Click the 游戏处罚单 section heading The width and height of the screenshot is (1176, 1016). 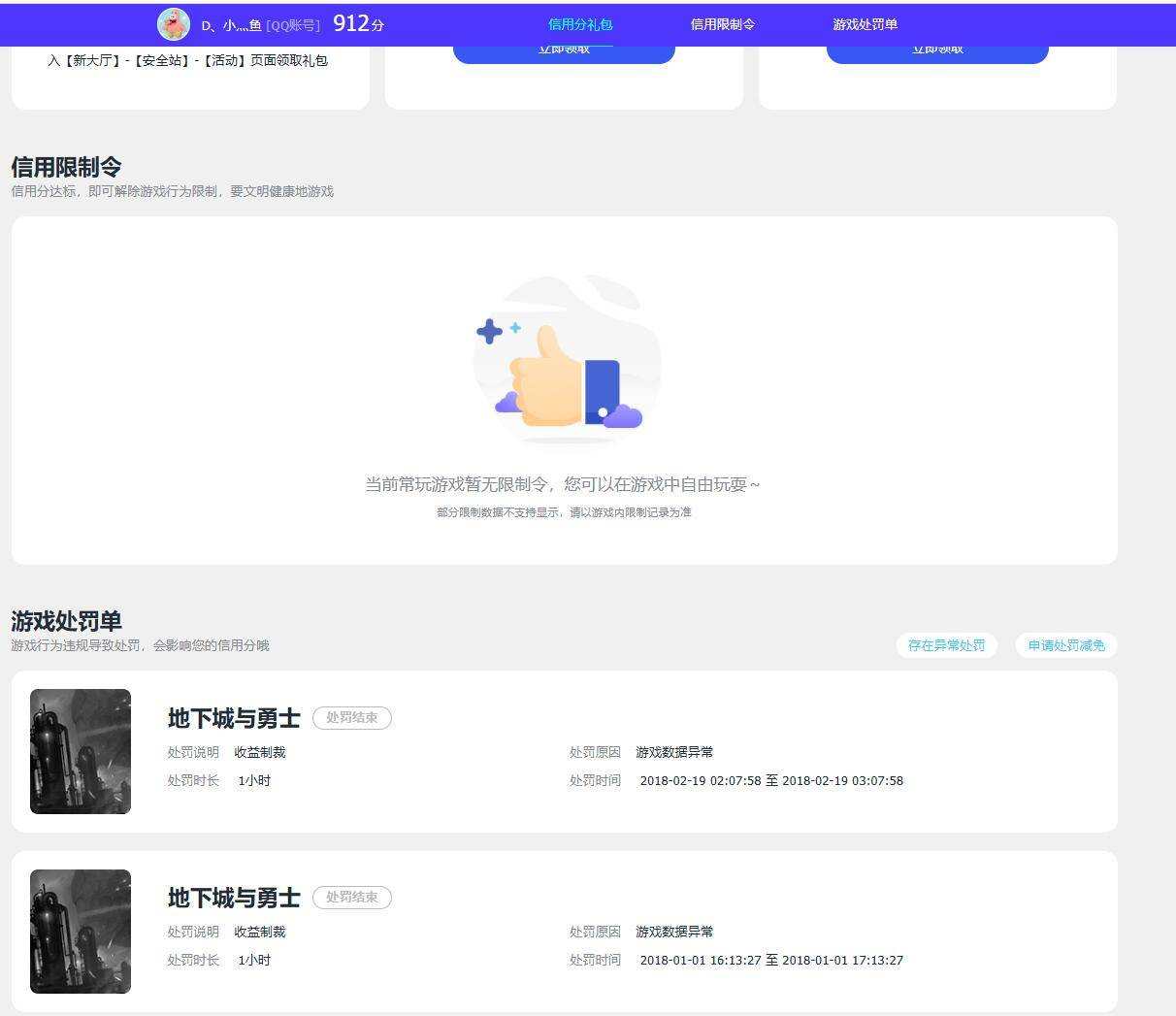click(x=66, y=621)
